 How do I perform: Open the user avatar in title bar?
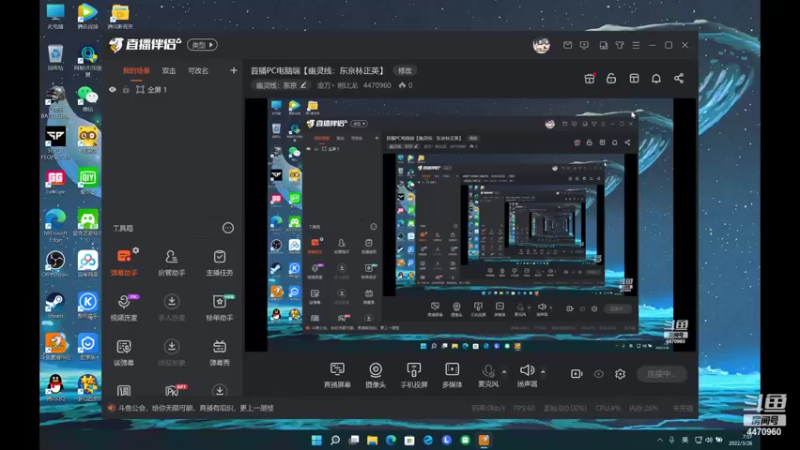click(x=541, y=45)
